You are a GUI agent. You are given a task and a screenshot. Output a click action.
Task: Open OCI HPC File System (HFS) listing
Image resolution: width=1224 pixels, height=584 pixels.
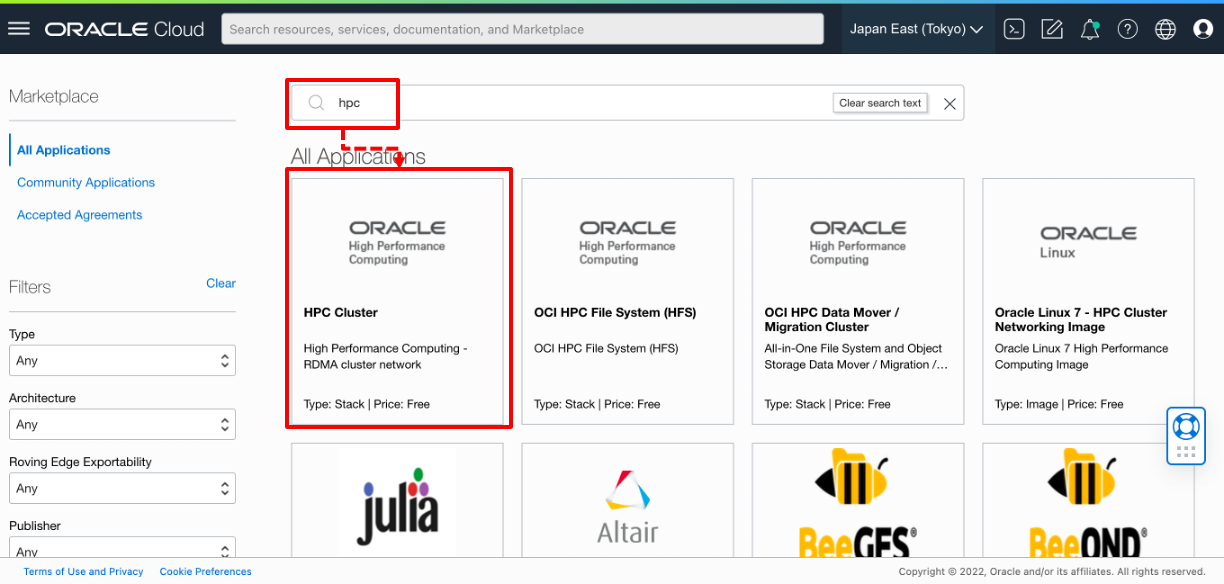628,301
